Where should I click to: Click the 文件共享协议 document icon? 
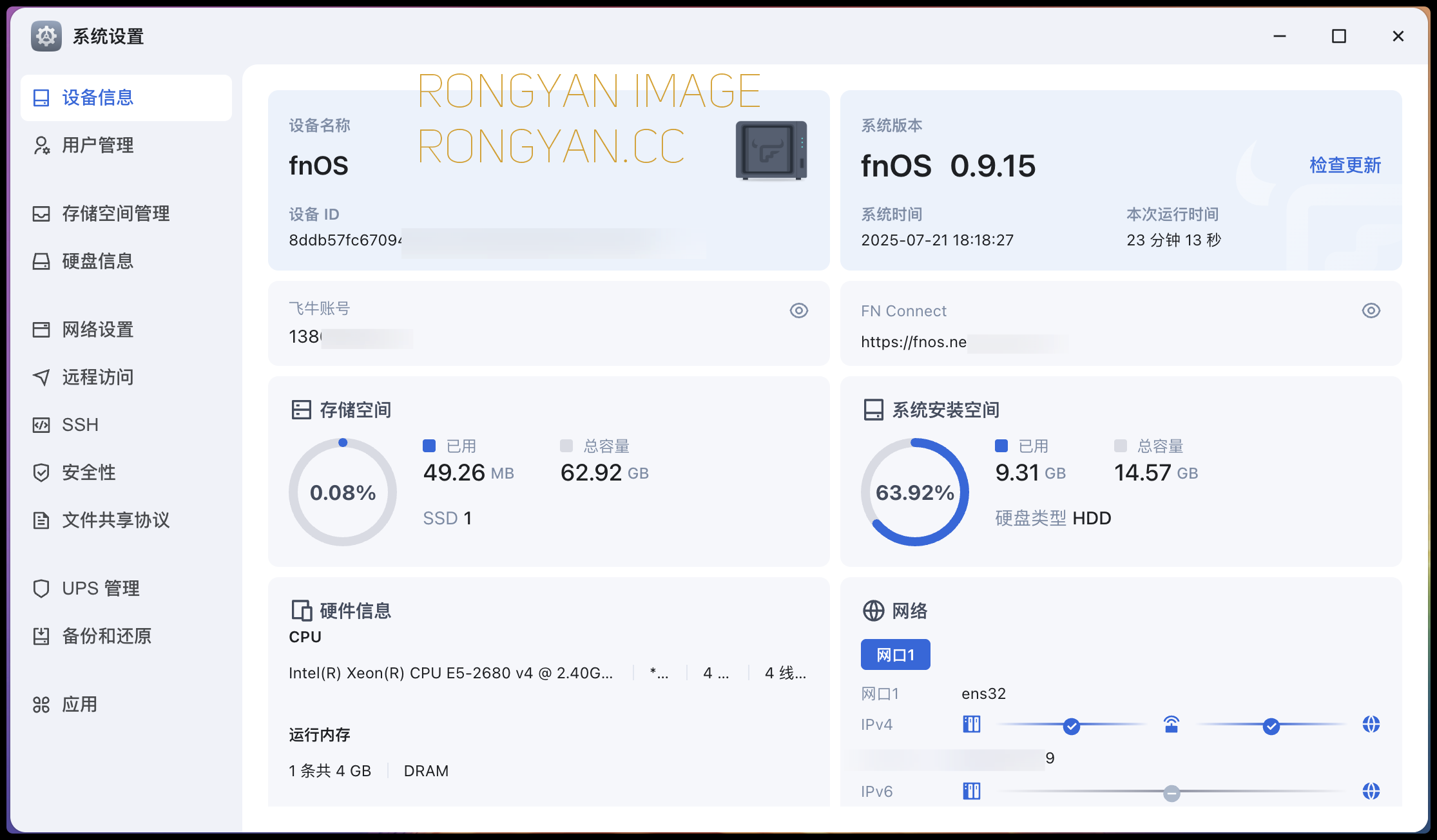[x=41, y=520]
